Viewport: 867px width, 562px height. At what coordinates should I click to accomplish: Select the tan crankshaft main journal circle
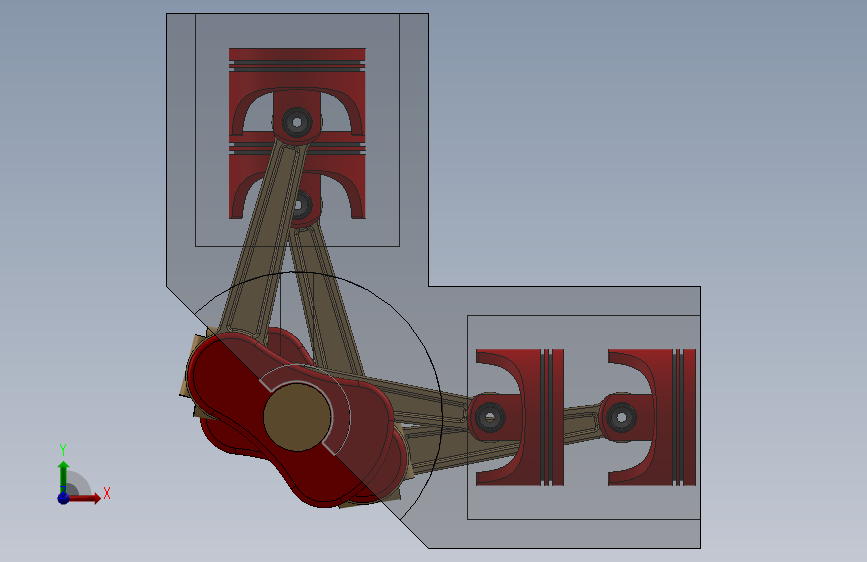pos(297,417)
